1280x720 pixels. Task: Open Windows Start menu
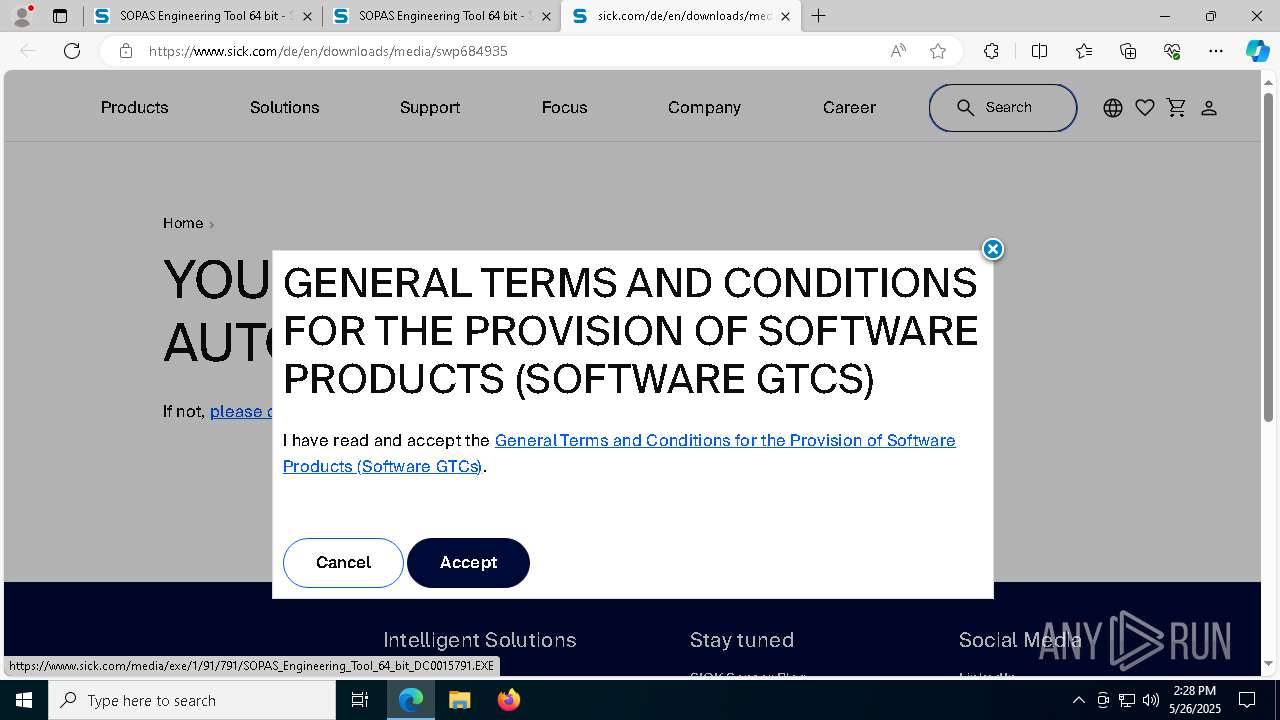24,700
